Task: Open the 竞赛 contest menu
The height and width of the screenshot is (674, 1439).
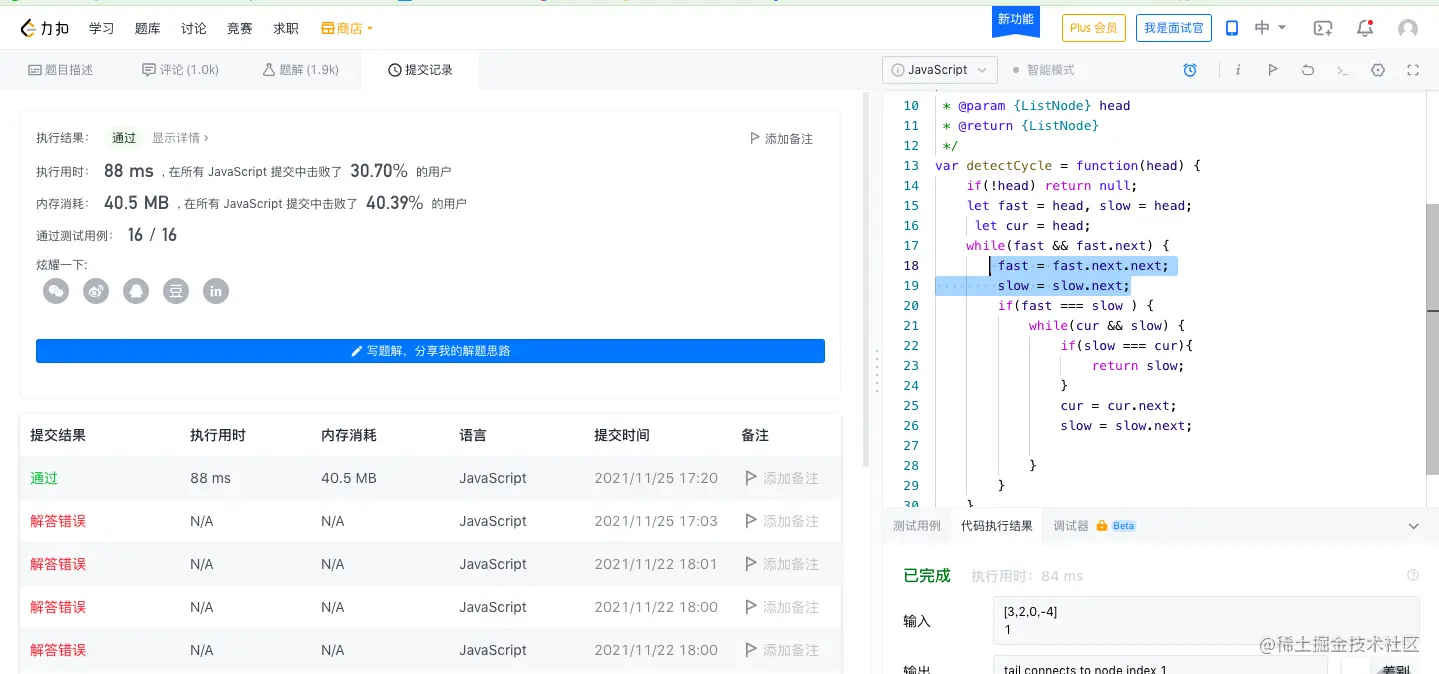Action: [240, 29]
